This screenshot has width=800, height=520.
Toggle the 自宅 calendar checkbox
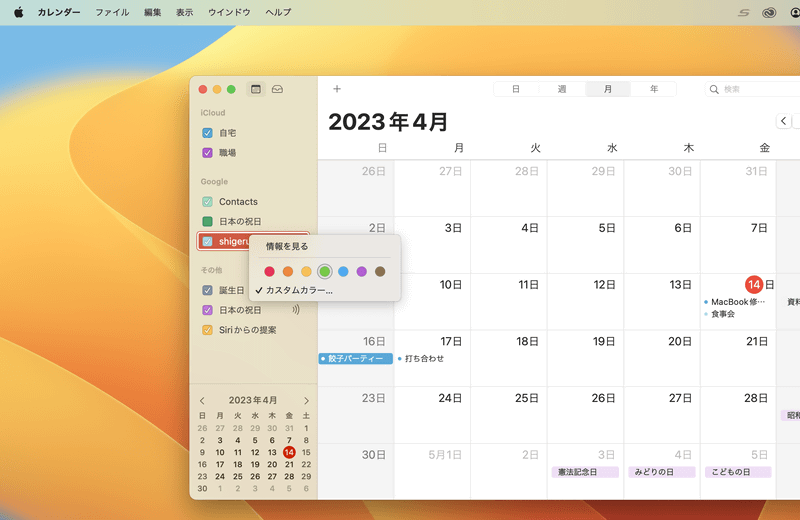coord(207,133)
